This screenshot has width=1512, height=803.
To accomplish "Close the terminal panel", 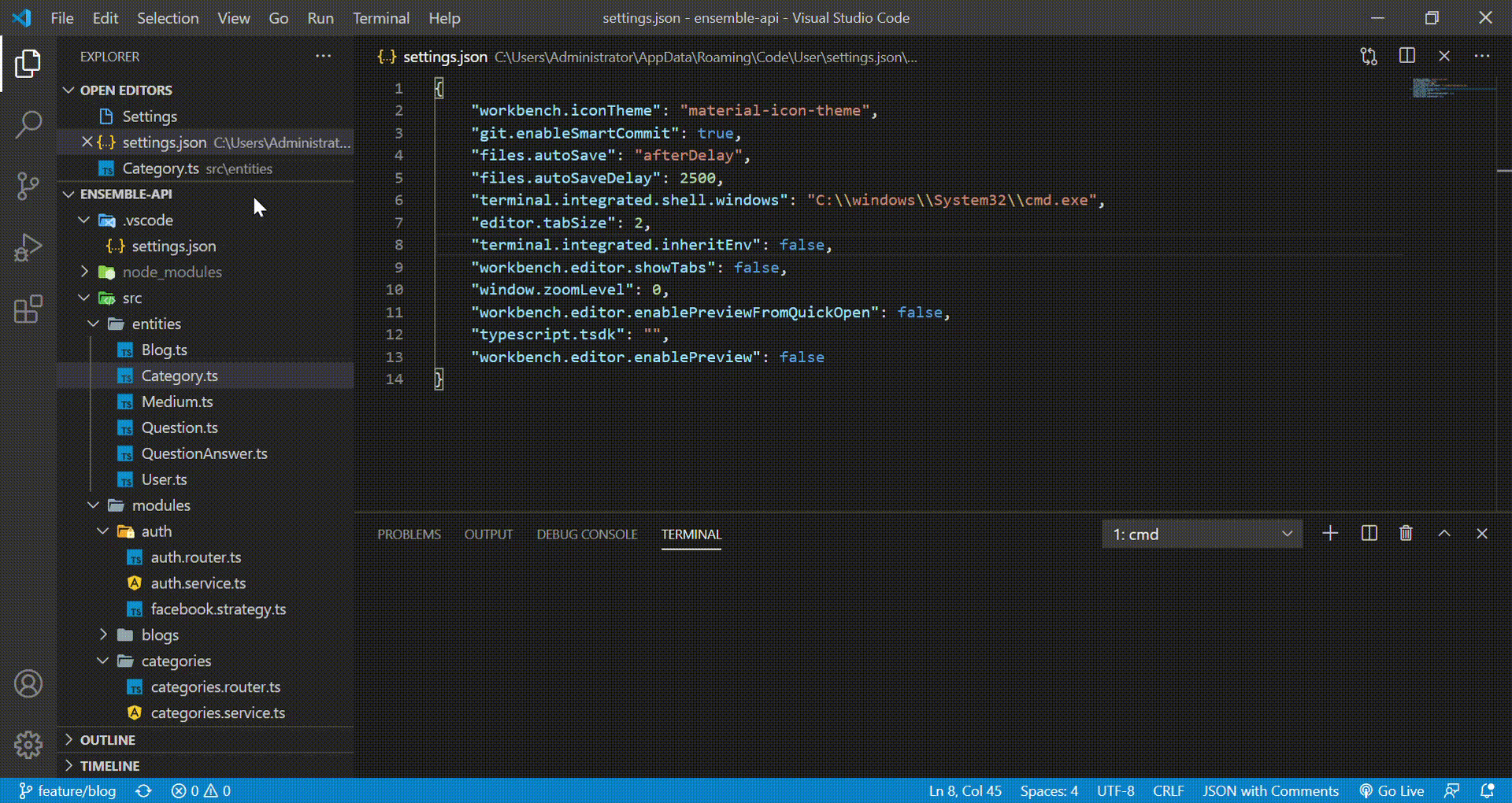I will [1482, 534].
